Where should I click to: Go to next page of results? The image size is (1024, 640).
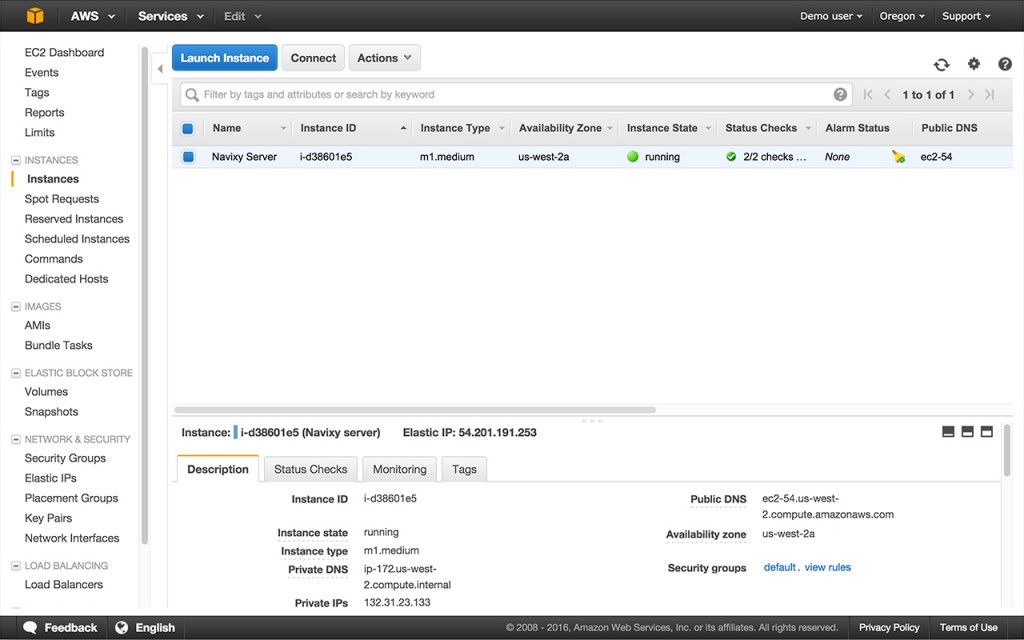[971, 94]
